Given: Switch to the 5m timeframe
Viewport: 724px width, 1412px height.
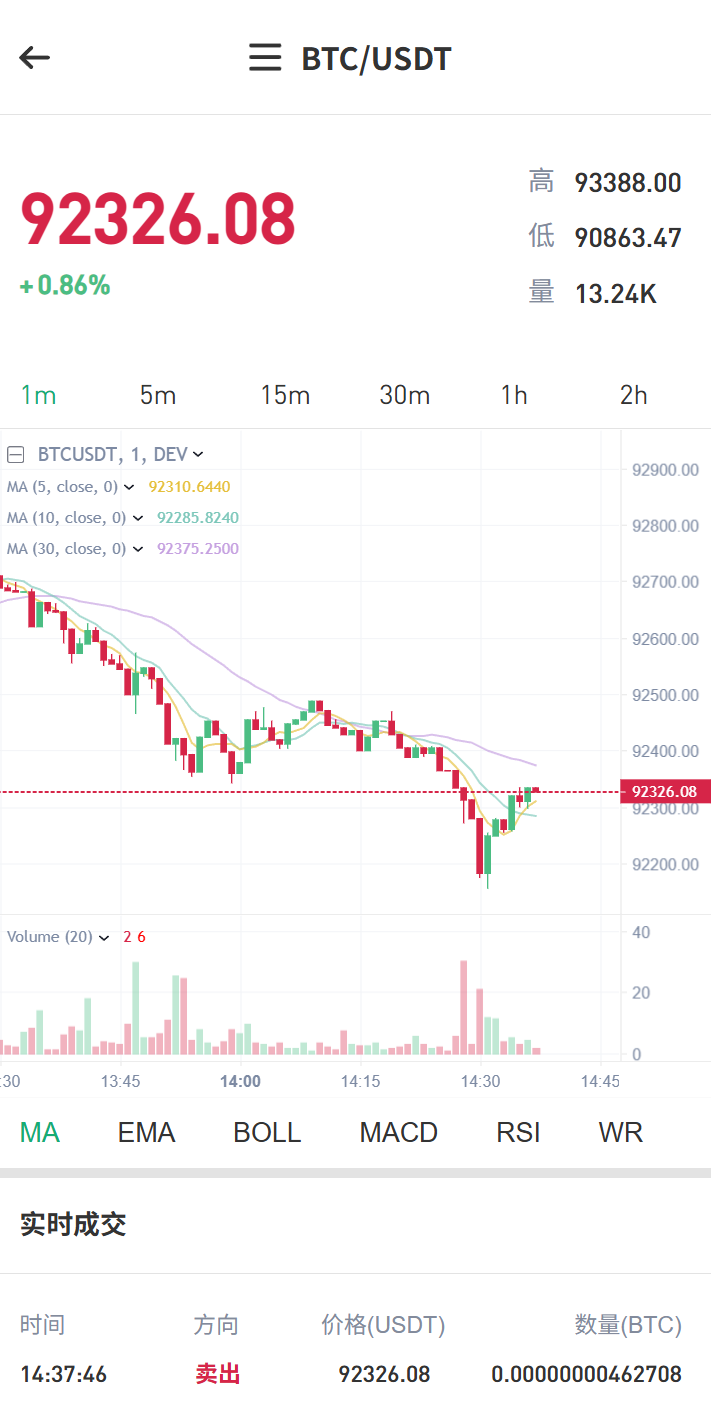Looking at the screenshot, I should 158,395.
